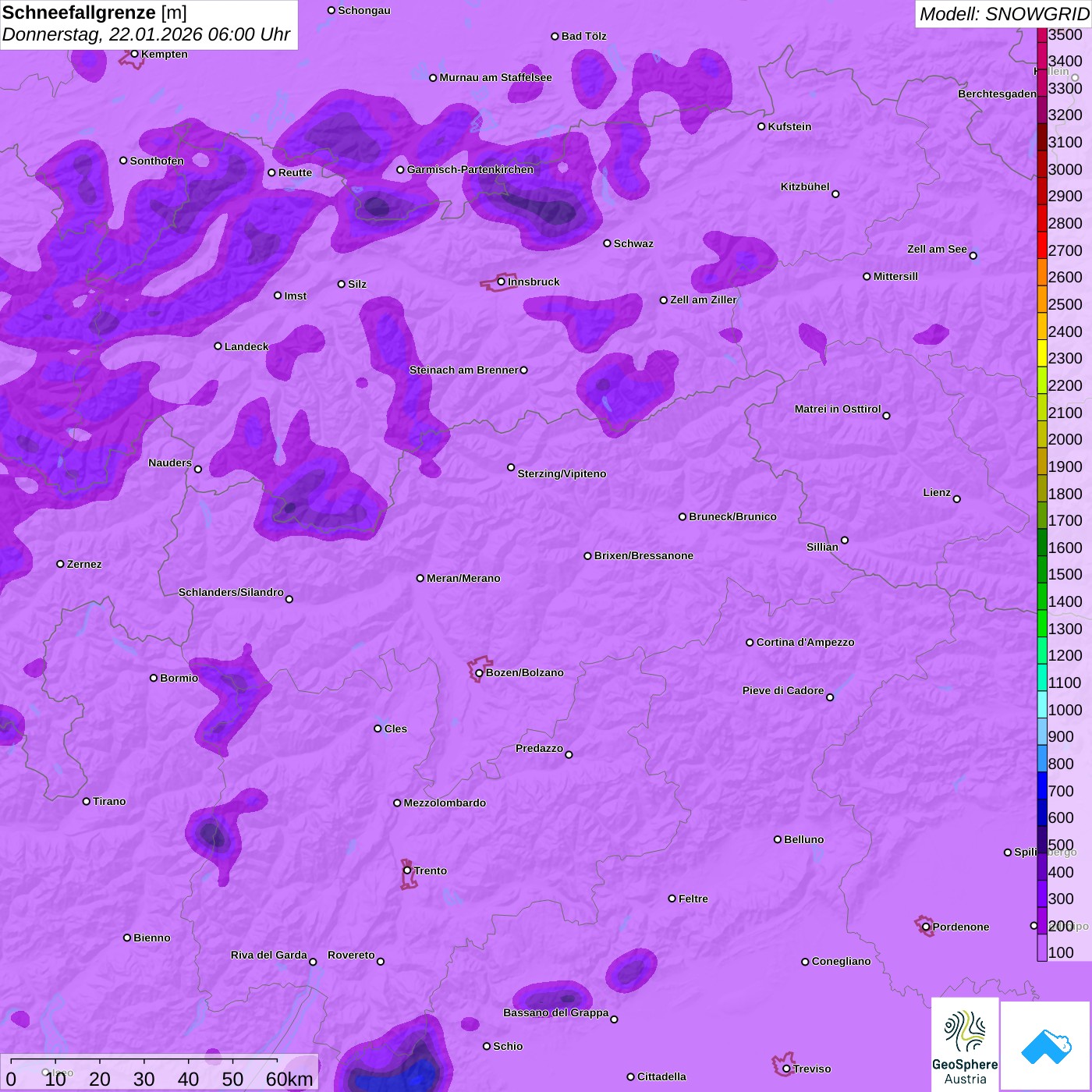
Task: Click the 3500 legend color swatch
Action: (1042, 35)
